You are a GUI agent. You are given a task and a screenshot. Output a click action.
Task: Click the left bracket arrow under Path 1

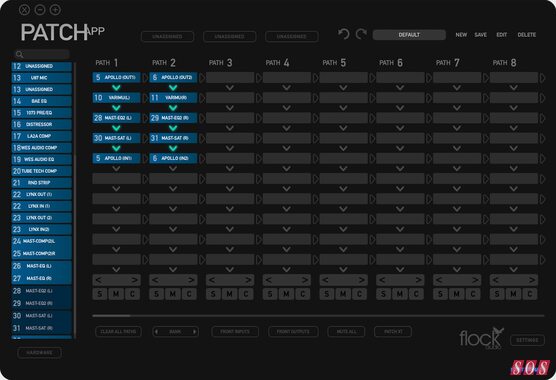[99, 280]
